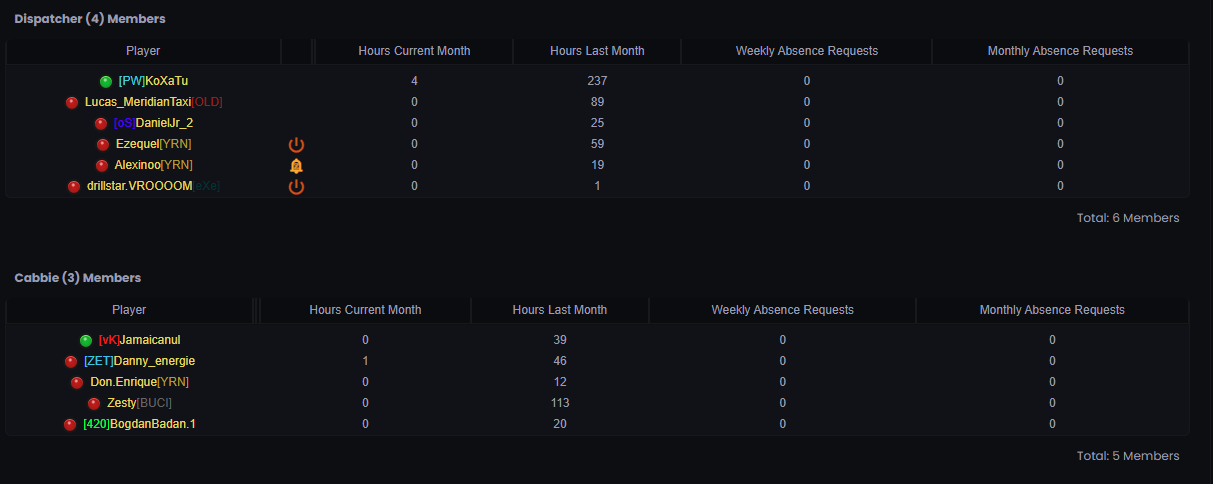Click the Cabbie table Player column header

(x=129, y=310)
